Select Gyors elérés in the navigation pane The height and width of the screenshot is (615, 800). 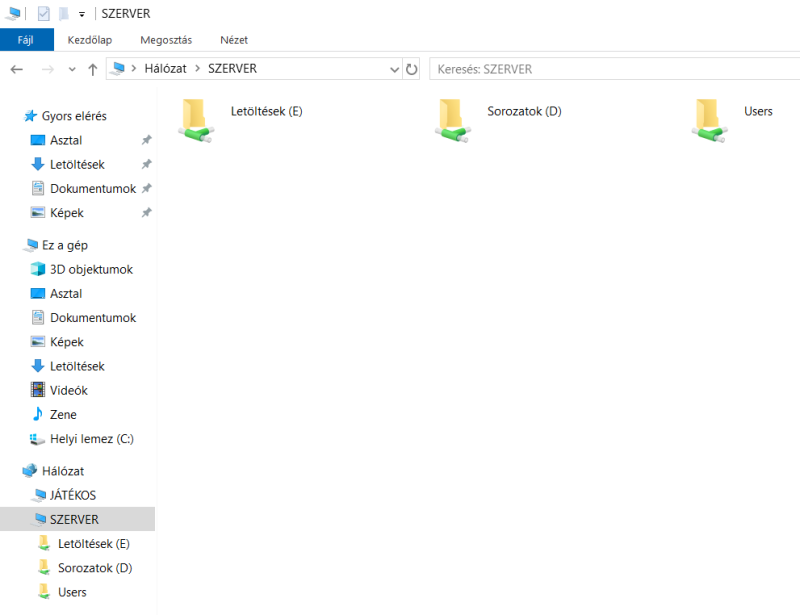click(x=74, y=116)
